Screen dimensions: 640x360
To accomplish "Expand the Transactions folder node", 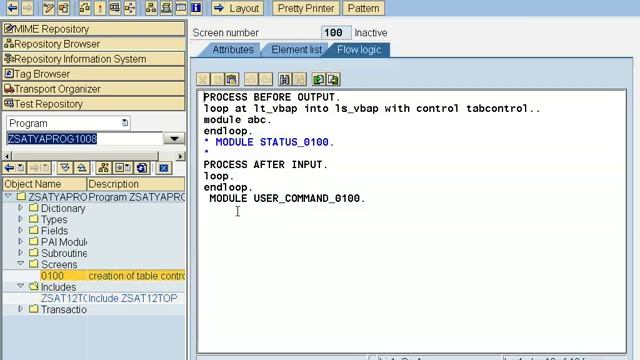I will coord(20,309).
